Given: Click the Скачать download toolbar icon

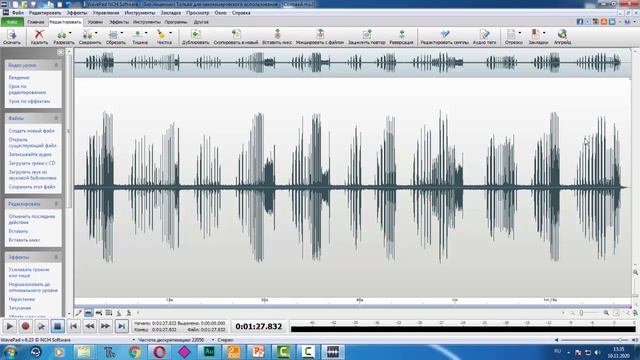Looking at the screenshot, I should [11, 36].
